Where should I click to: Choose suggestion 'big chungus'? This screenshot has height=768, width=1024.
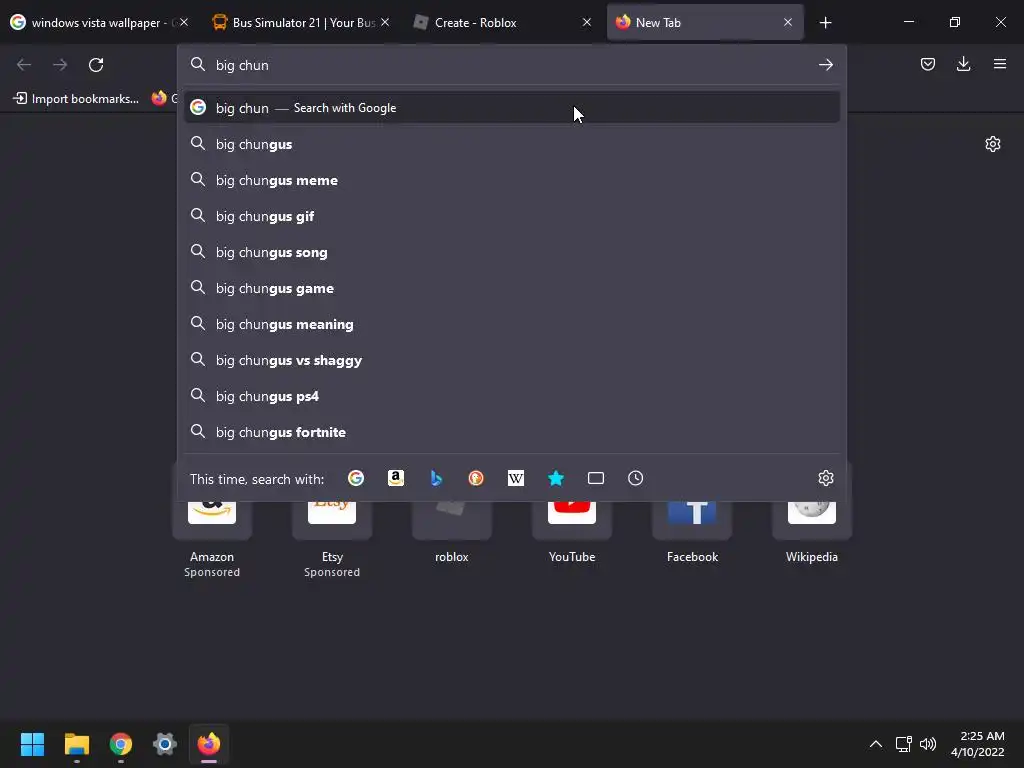click(511, 144)
